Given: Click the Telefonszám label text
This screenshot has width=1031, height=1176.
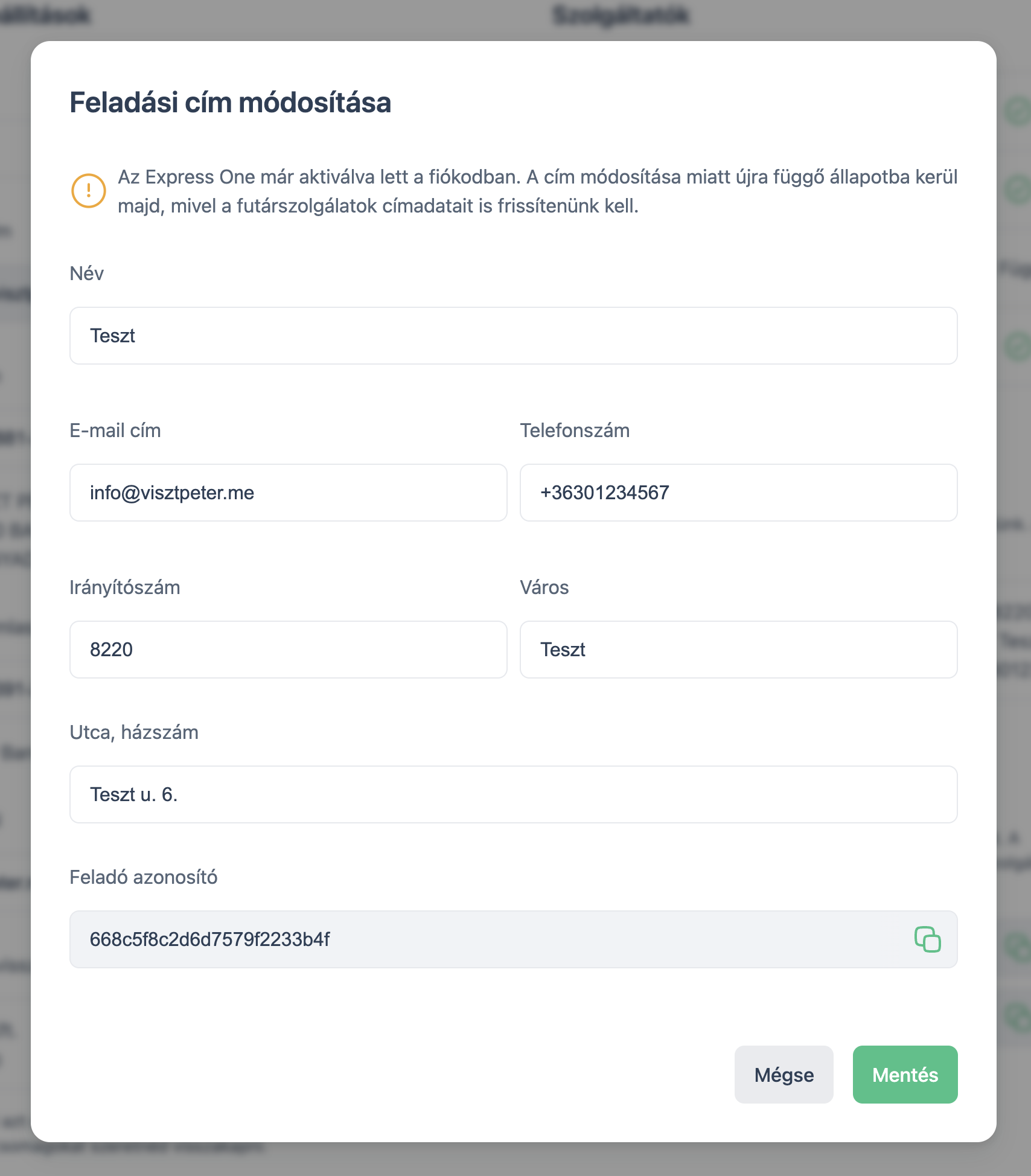Looking at the screenshot, I should (575, 430).
